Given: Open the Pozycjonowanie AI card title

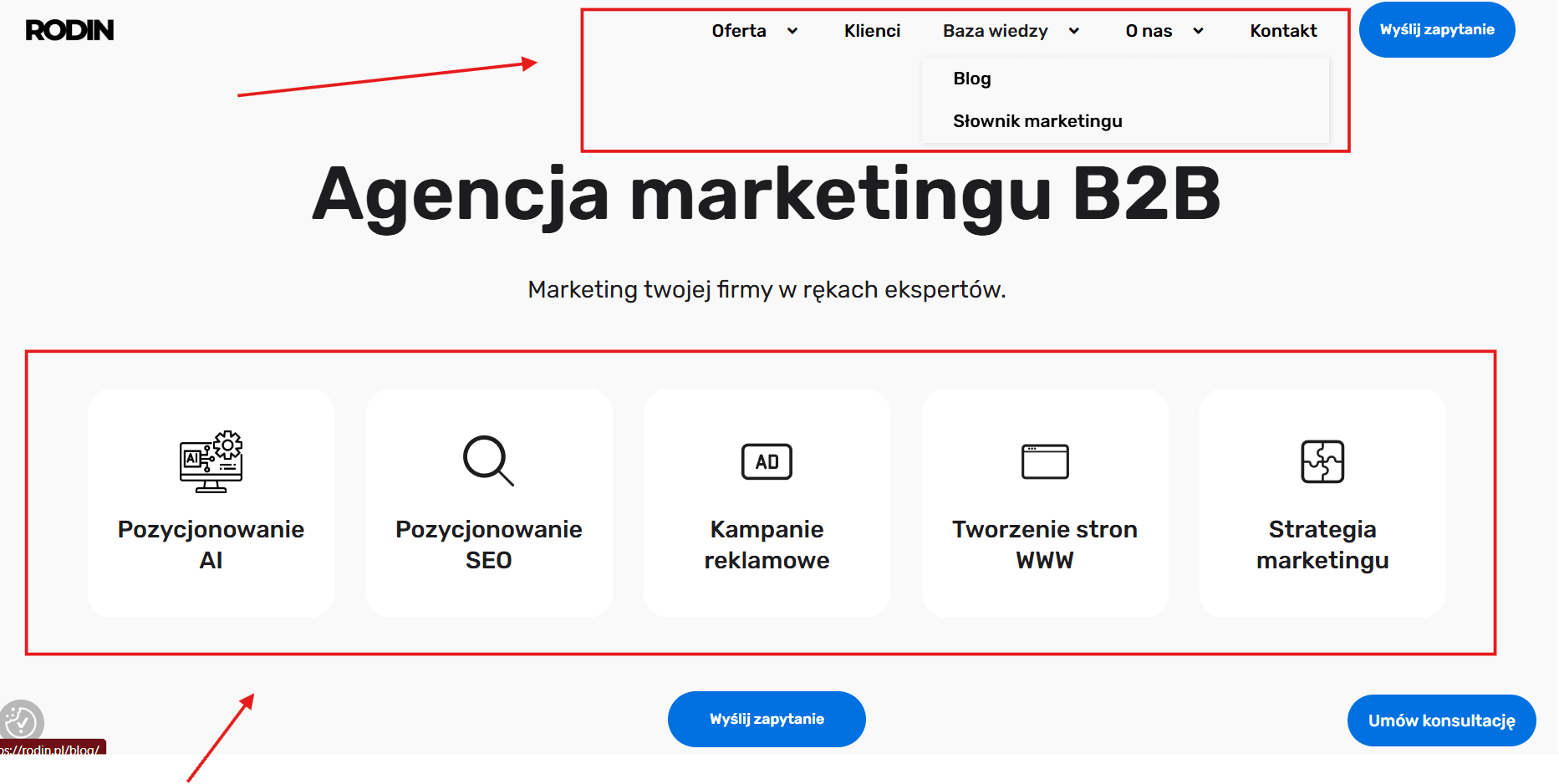Looking at the screenshot, I should click(211, 545).
